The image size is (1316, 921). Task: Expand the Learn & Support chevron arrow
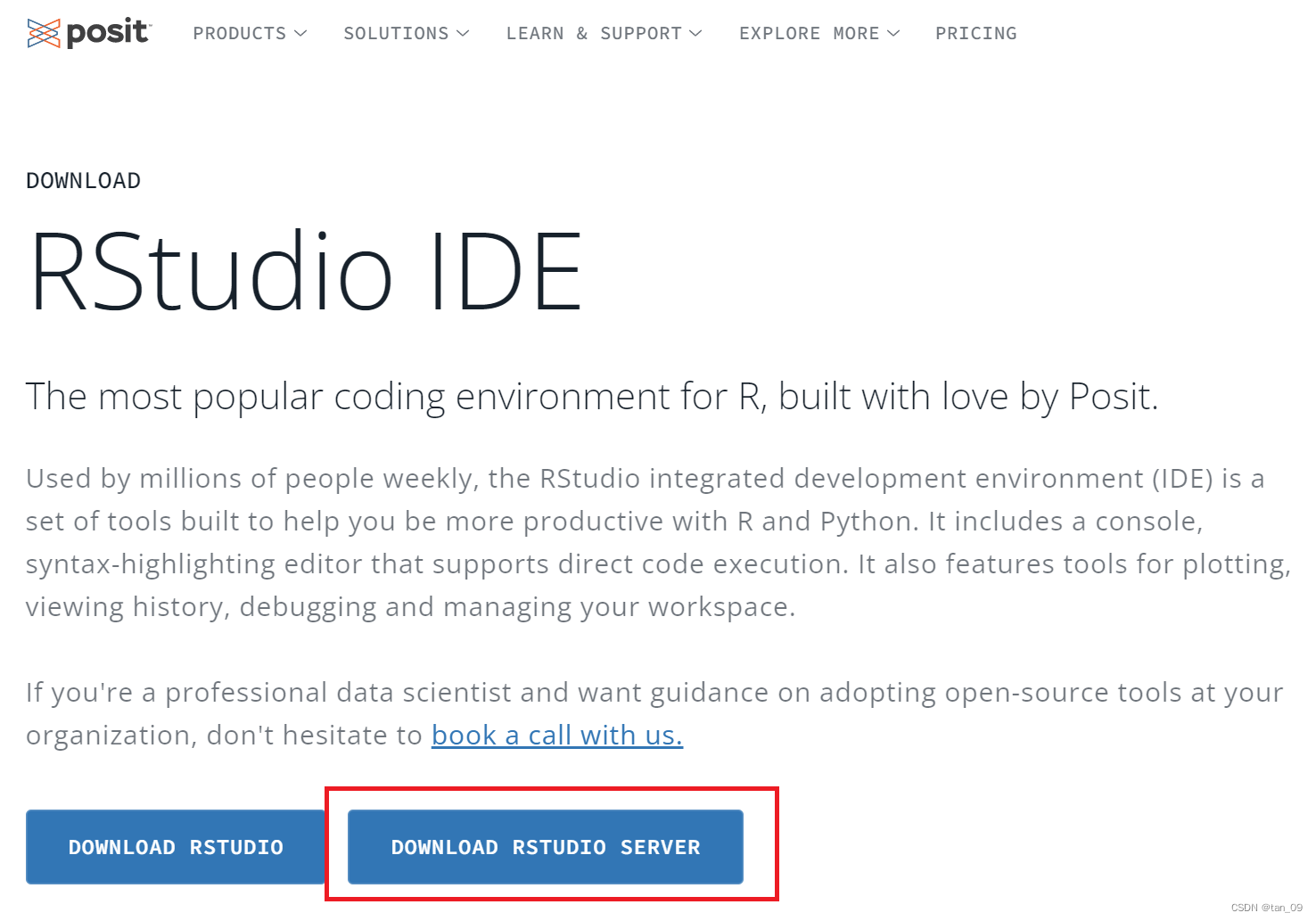click(695, 34)
